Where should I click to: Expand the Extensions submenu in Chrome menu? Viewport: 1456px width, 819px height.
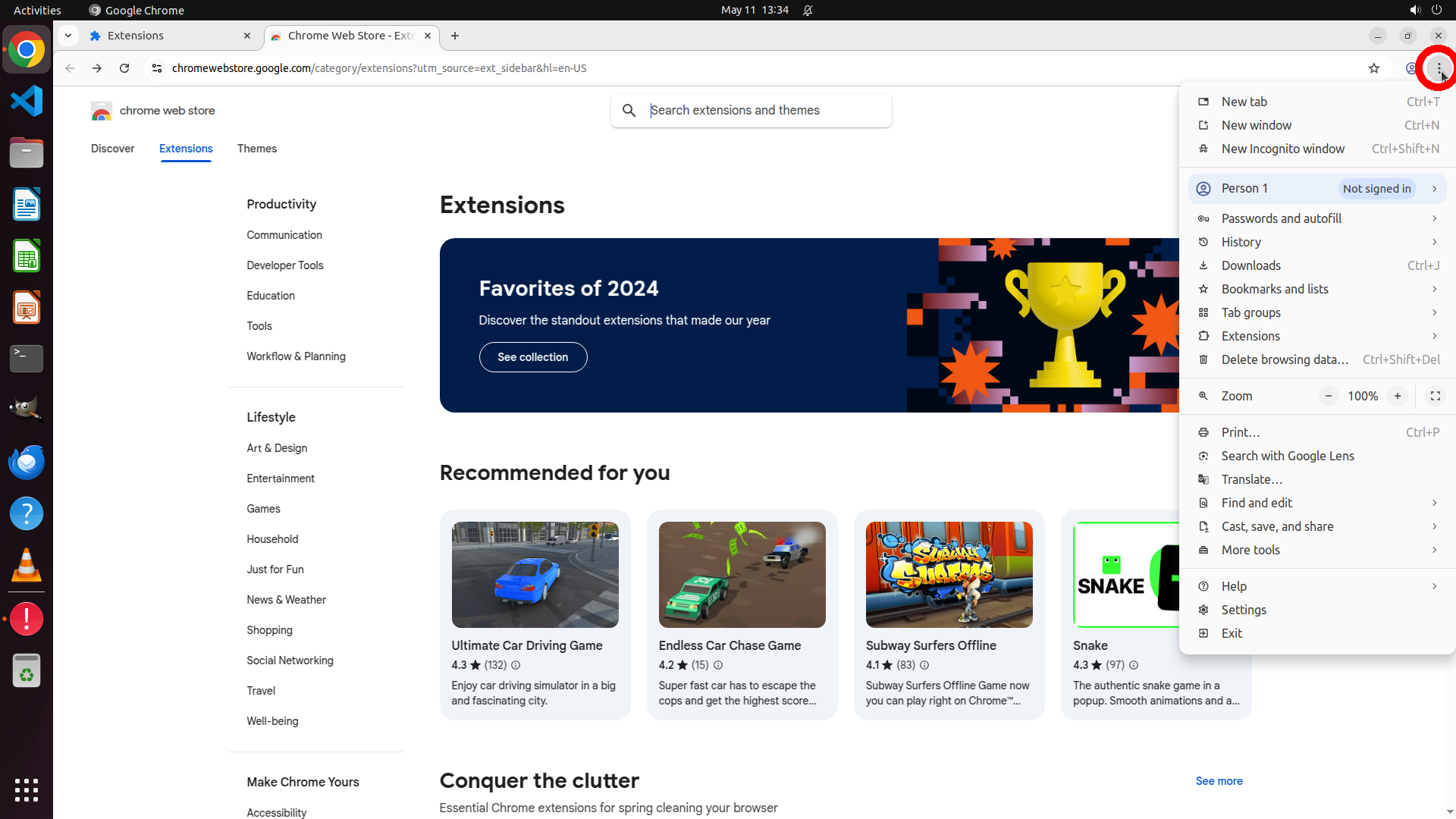click(x=1318, y=336)
